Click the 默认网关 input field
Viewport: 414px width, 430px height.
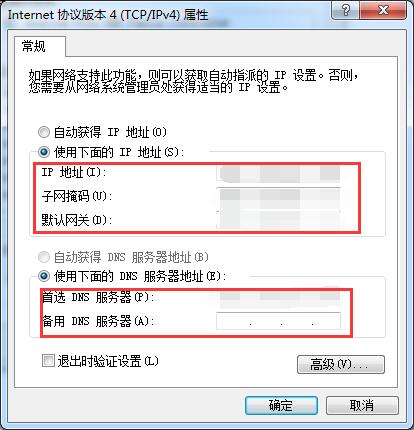pyautogui.click(x=278, y=220)
